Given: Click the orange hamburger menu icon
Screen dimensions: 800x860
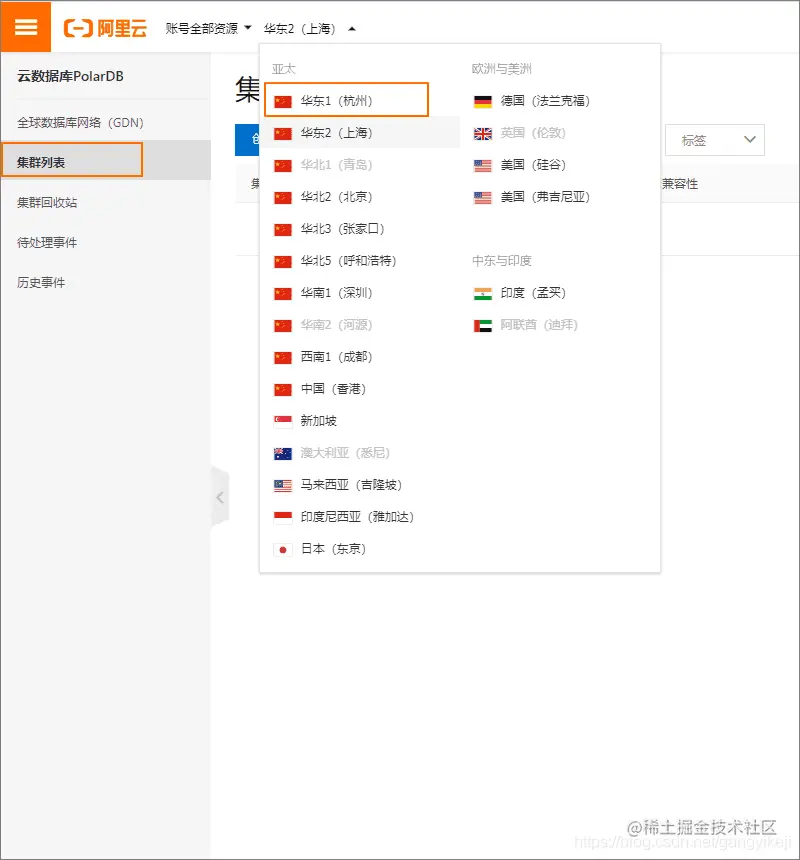Looking at the screenshot, I should pos(25,27).
